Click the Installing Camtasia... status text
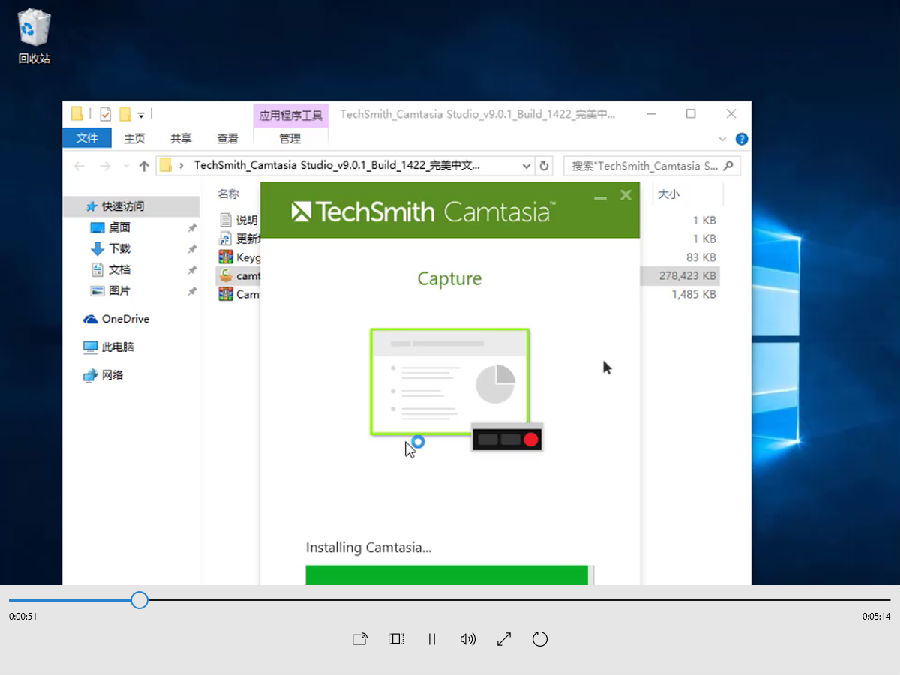Viewport: 900px width, 675px height. [x=368, y=548]
